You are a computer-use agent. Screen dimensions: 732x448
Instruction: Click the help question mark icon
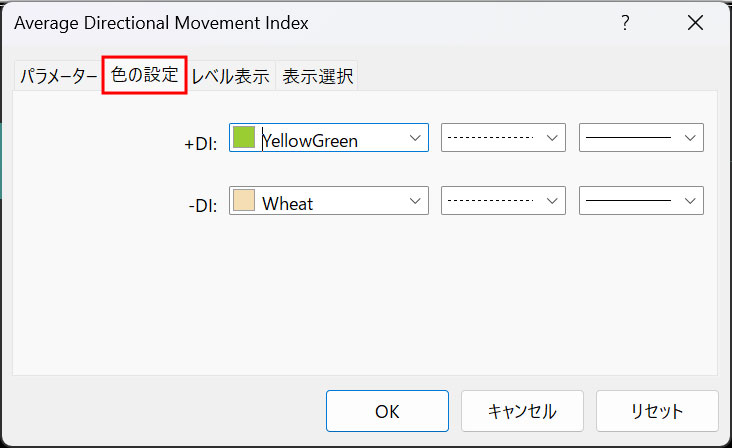[625, 22]
